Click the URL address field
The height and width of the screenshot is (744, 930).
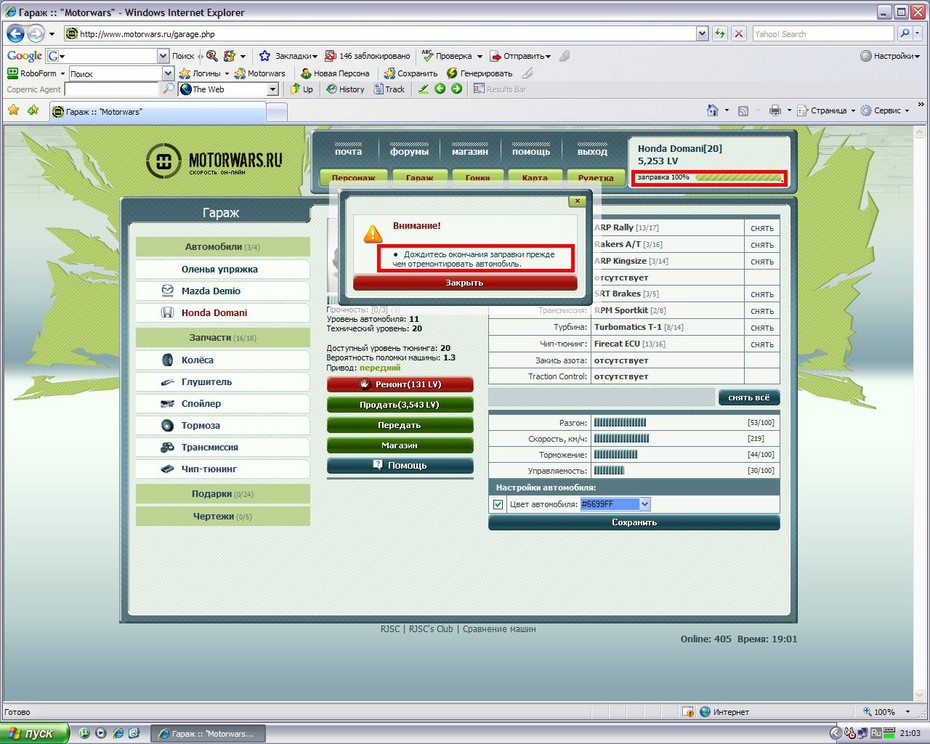(380, 34)
